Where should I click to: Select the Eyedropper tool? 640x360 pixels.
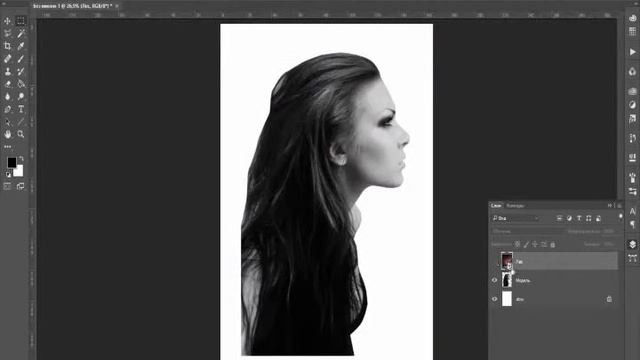click(20, 46)
